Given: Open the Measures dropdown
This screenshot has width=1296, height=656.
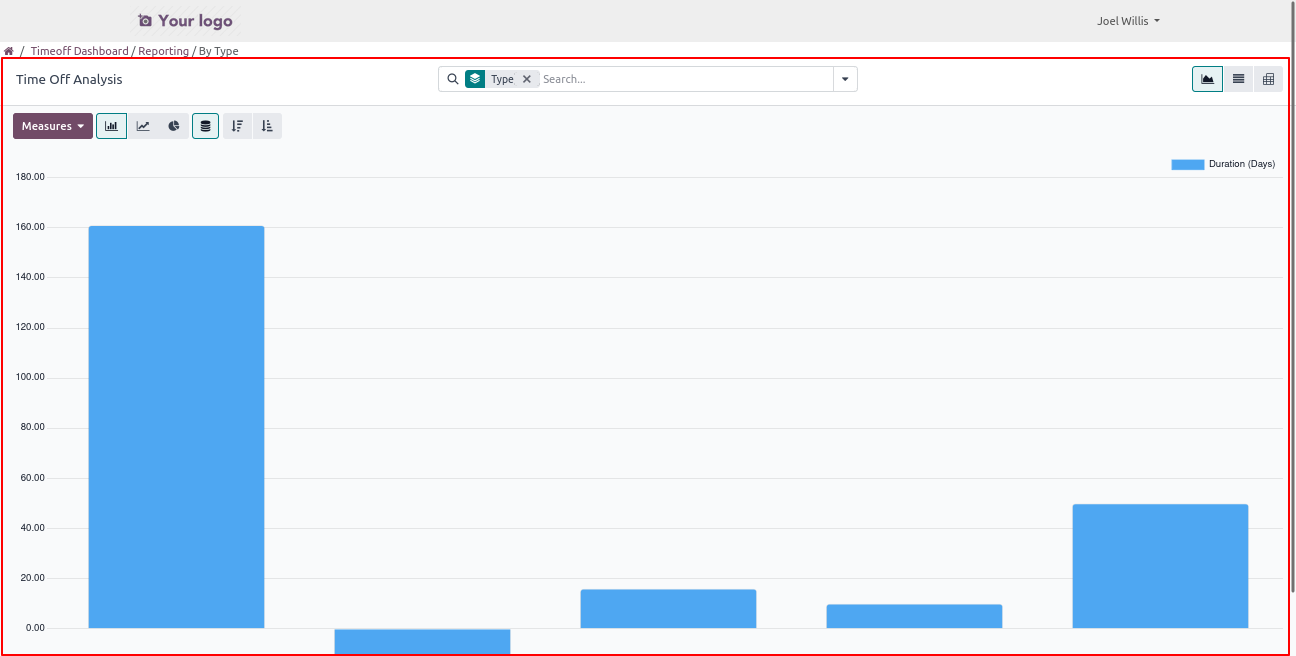Looking at the screenshot, I should point(53,126).
